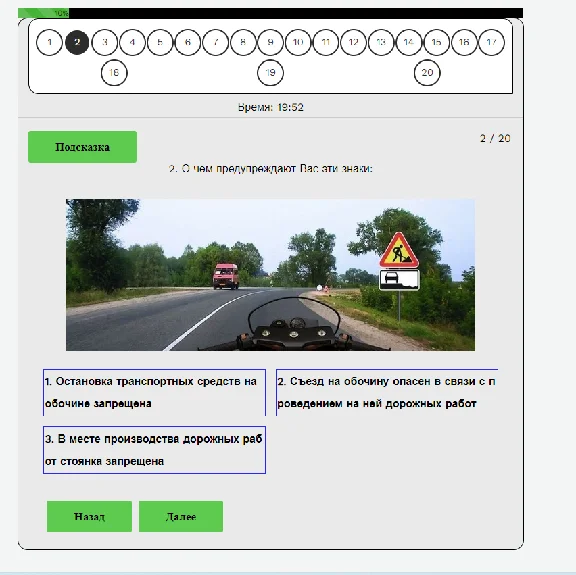Click the green test progress bar

43,13
